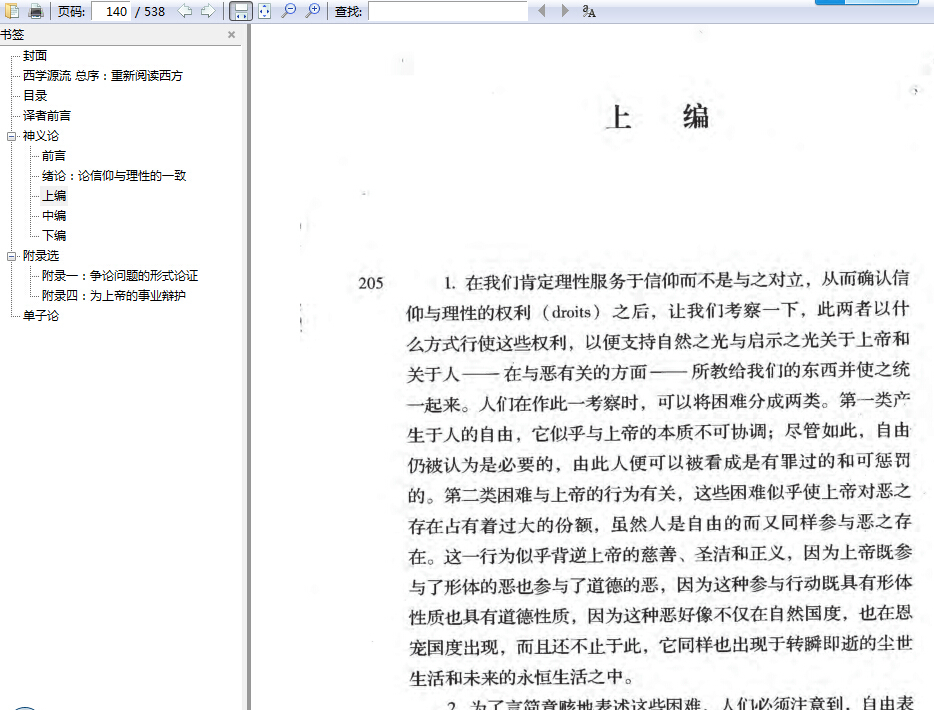Click the open document icon
Viewport: 934px width, 710px height.
point(12,11)
